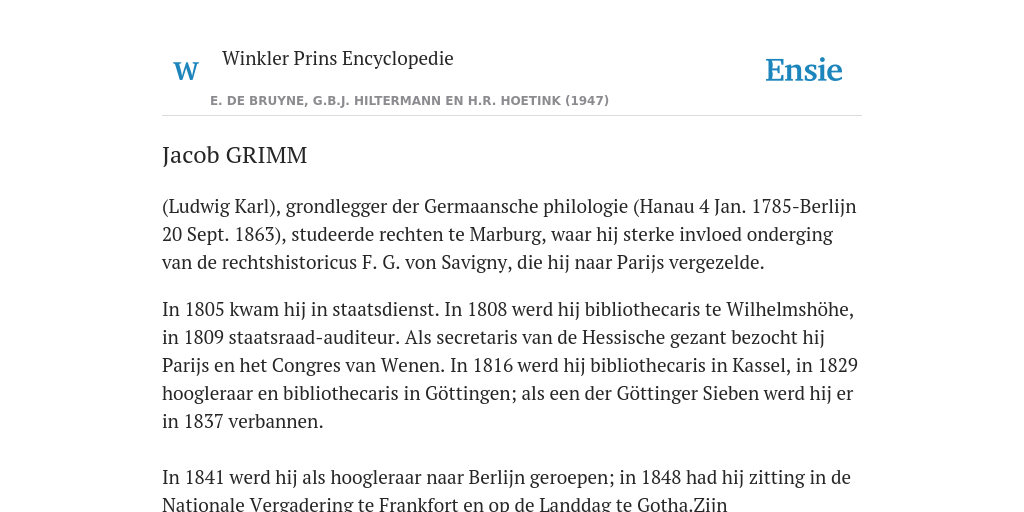1024x512 pixels.
Task: Open the Ensie logo link
Action: click(804, 71)
